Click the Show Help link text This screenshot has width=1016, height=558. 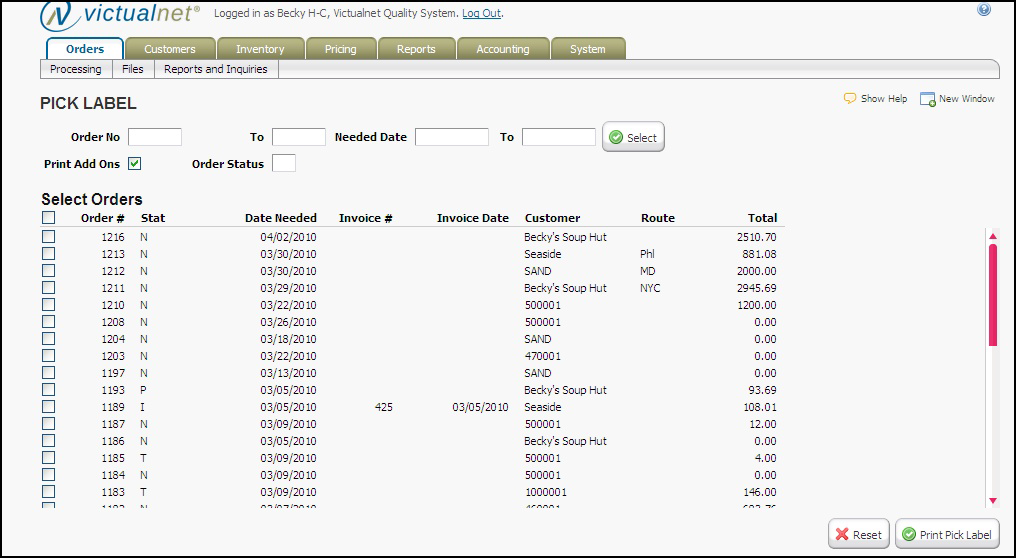pos(884,99)
